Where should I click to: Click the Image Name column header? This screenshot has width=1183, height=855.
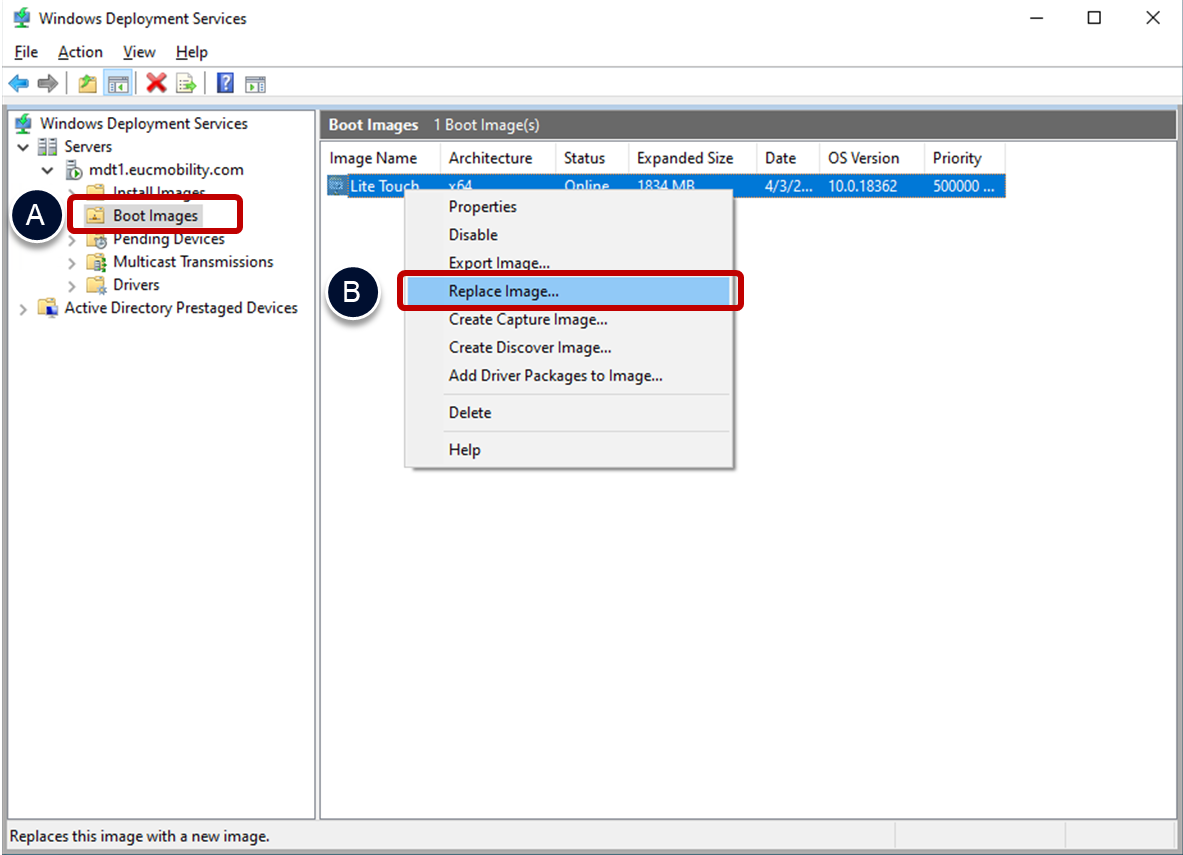[x=373, y=158]
